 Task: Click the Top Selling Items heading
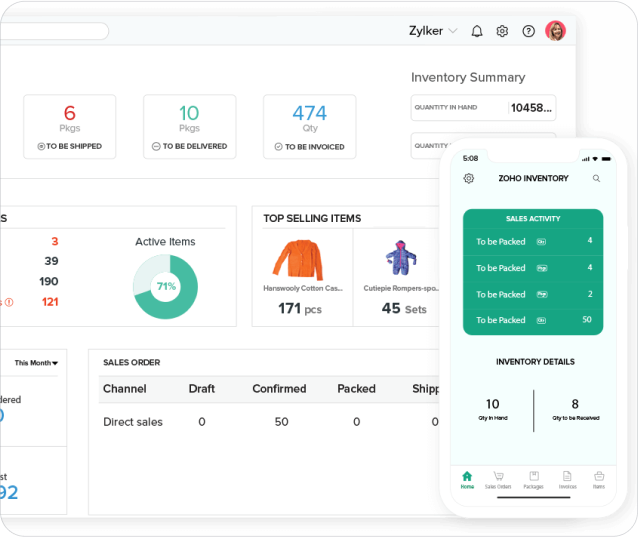coord(312,218)
